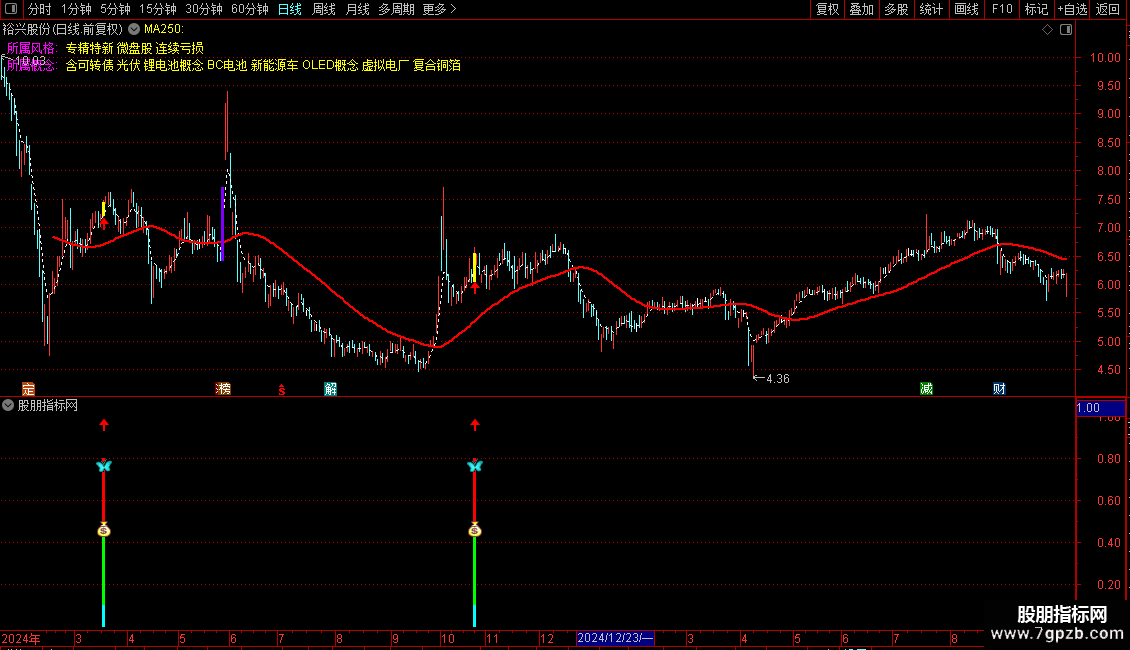Click the second red up-arrow in indicator panel

click(x=474, y=424)
